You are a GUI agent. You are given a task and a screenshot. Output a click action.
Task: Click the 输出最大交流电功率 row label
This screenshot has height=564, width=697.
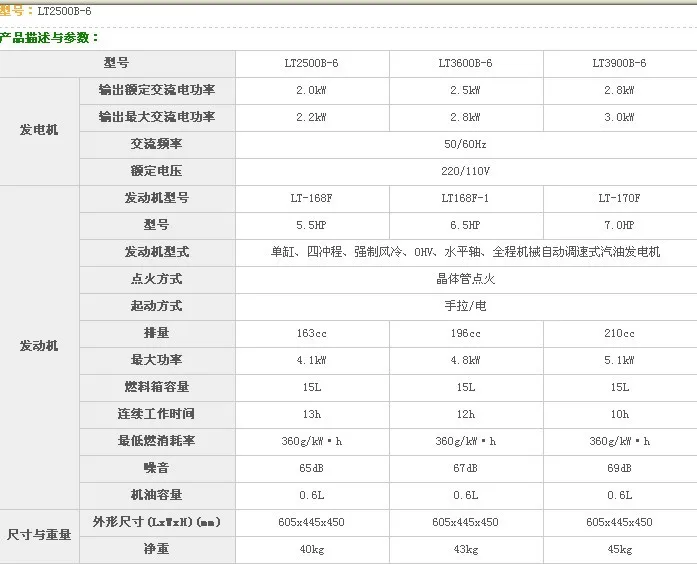156,117
